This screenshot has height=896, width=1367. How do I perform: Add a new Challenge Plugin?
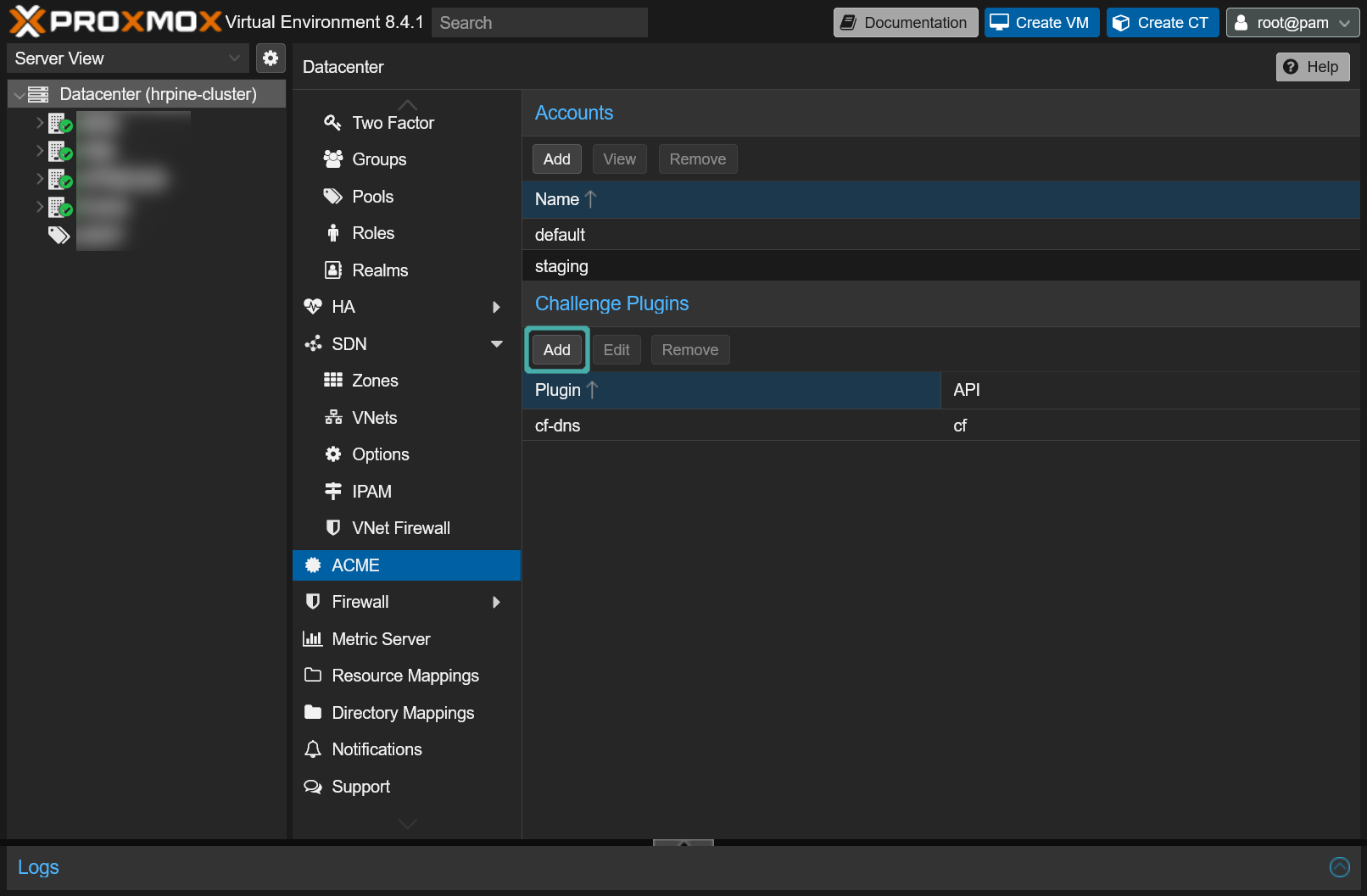point(557,350)
